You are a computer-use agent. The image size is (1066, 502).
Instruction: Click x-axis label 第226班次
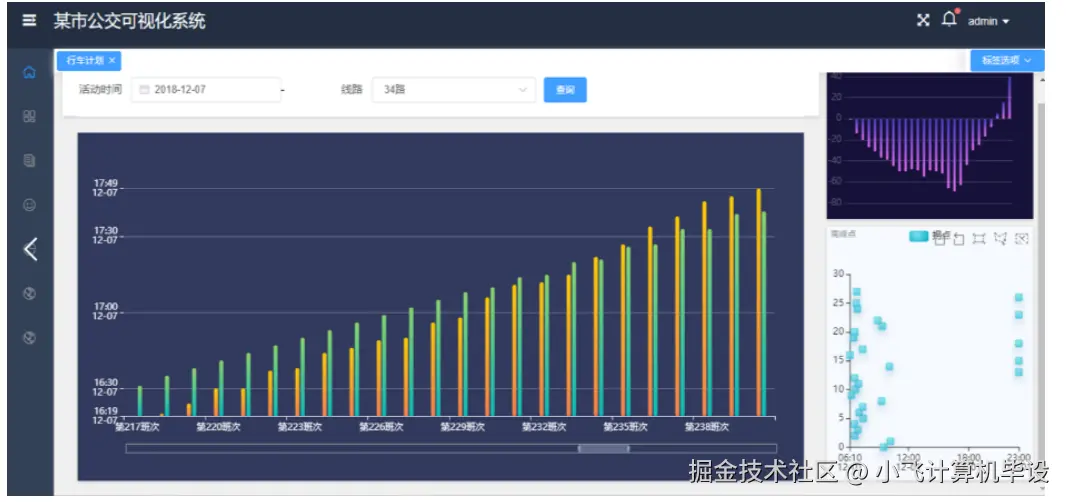pos(381,427)
